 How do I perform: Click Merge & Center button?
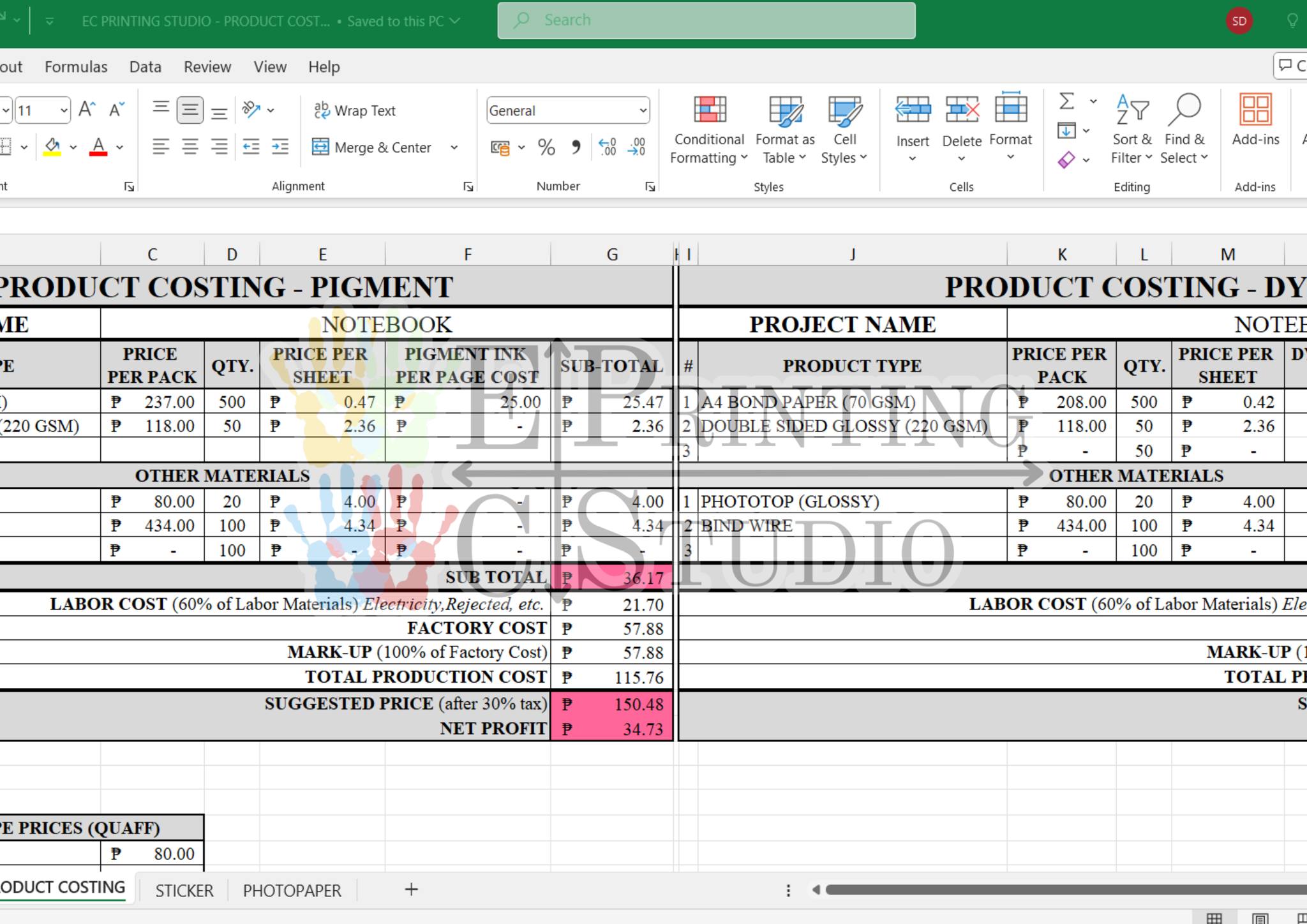(x=372, y=147)
